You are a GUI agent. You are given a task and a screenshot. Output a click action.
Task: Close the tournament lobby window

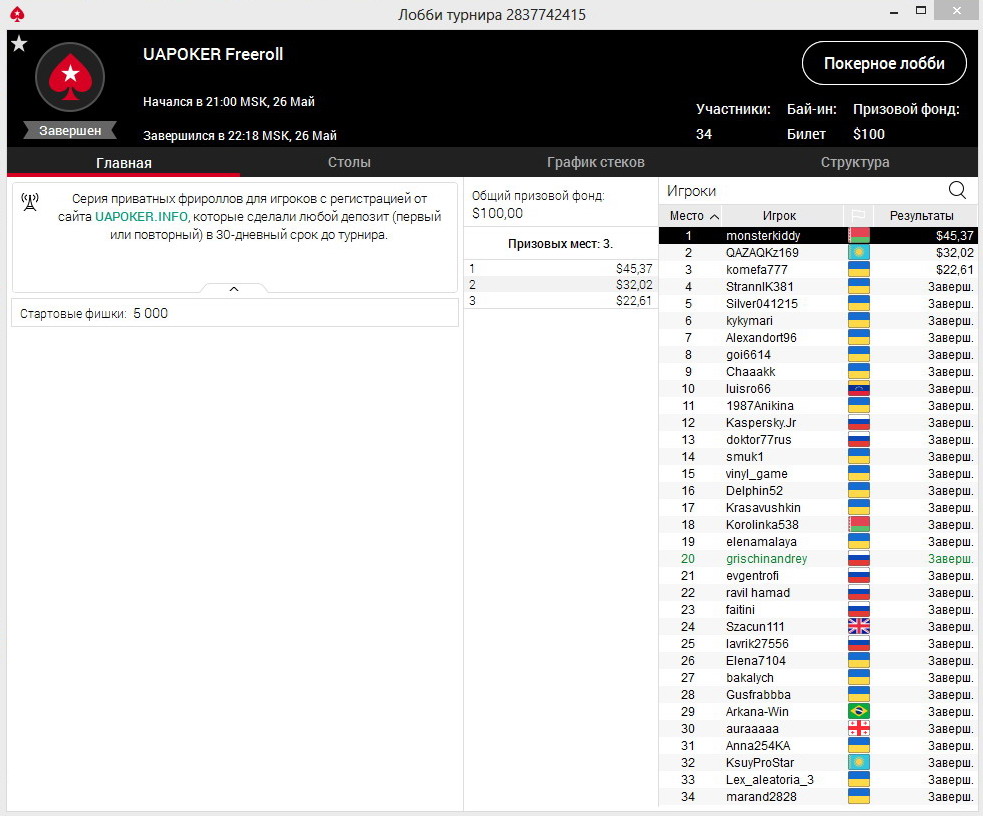pos(957,11)
